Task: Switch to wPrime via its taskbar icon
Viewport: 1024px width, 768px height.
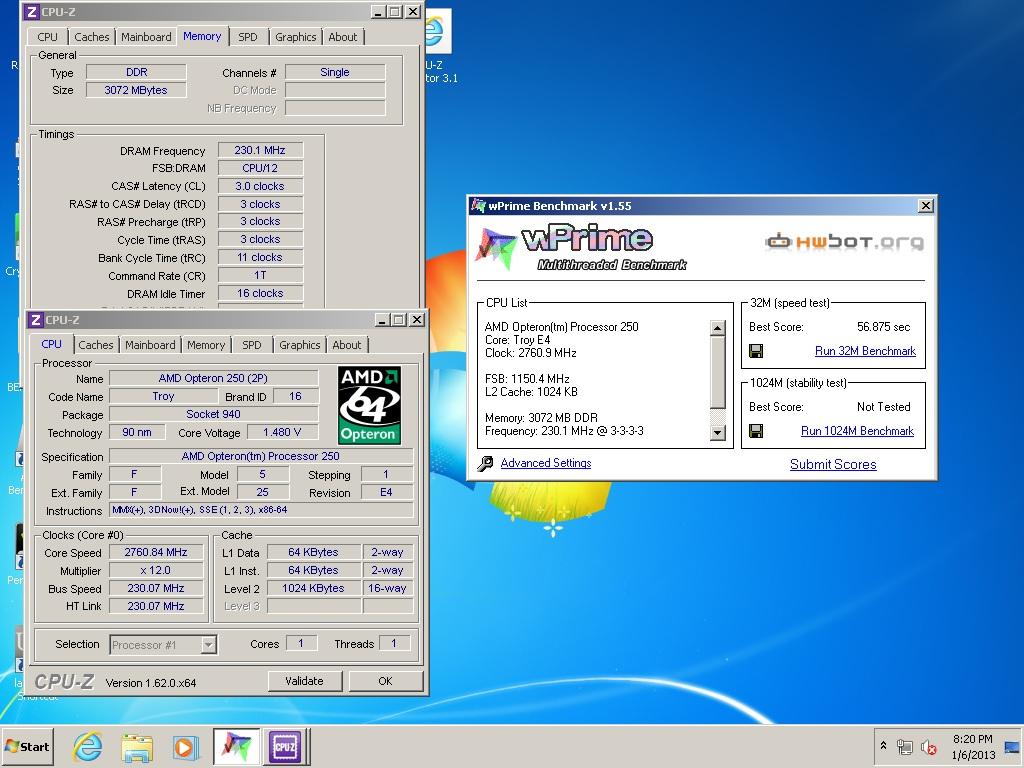Action: click(236, 746)
